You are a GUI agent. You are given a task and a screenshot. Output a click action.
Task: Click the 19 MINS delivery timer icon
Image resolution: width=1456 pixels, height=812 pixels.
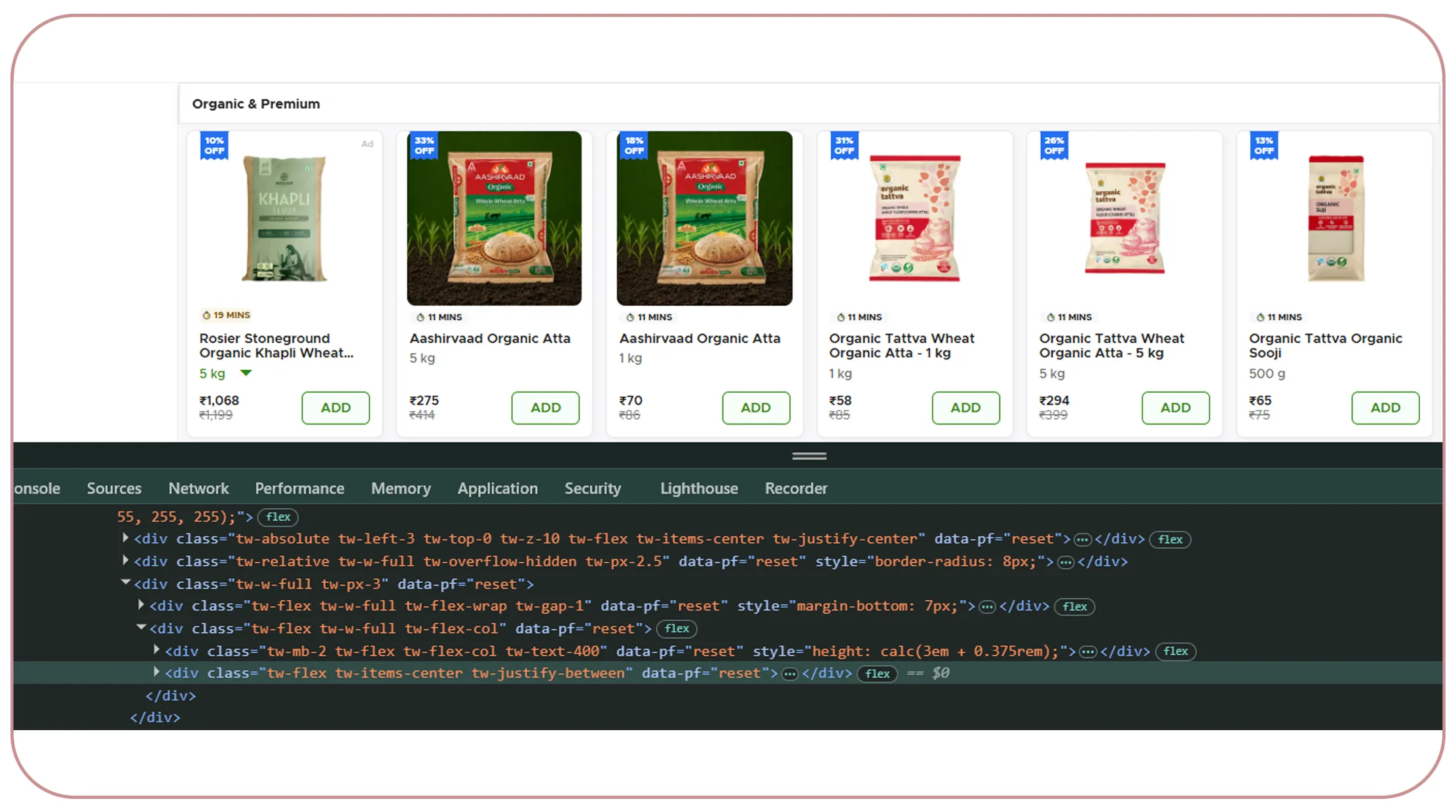206,315
